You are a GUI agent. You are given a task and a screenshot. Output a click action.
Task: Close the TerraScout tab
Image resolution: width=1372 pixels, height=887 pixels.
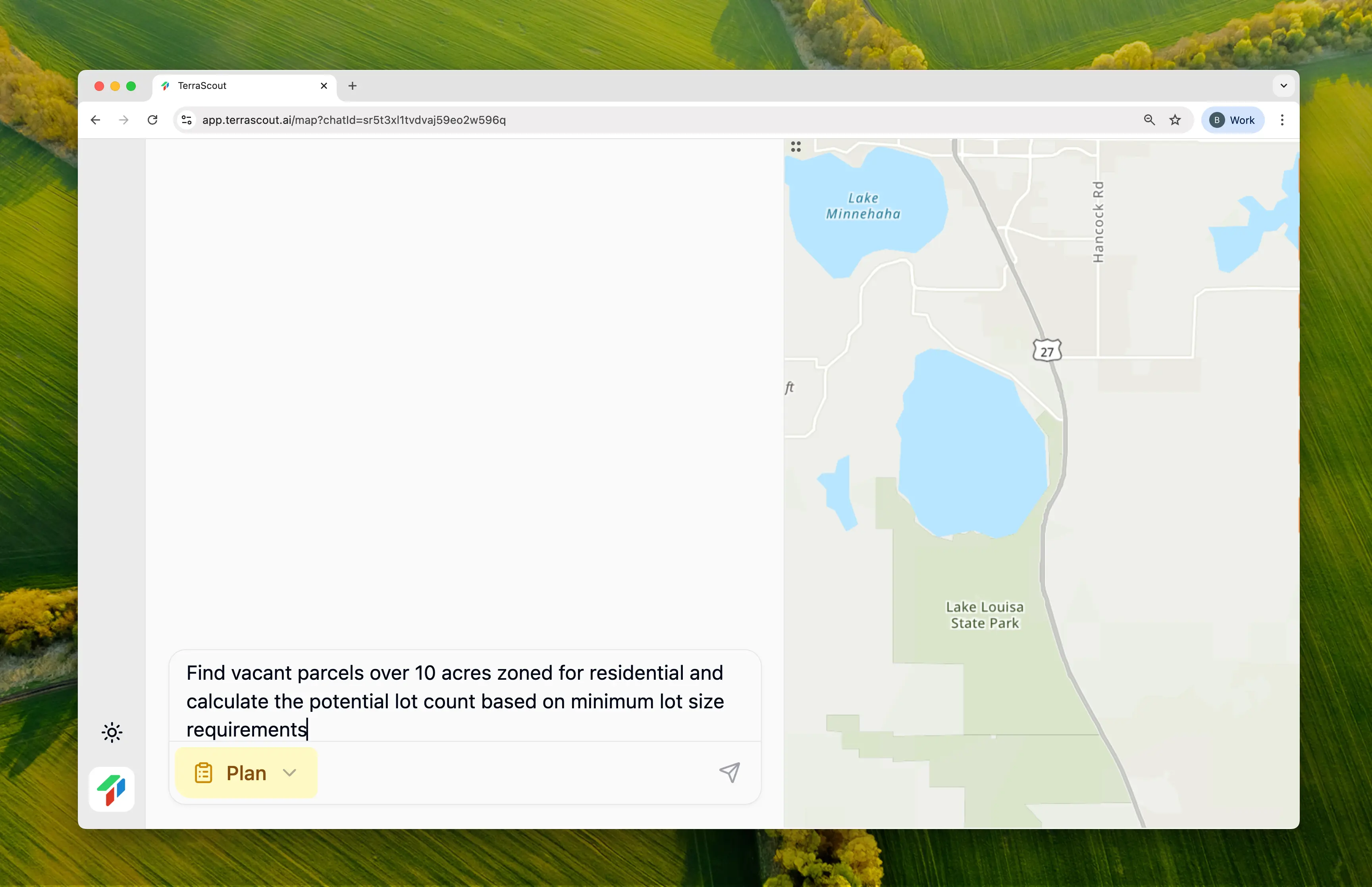(324, 86)
